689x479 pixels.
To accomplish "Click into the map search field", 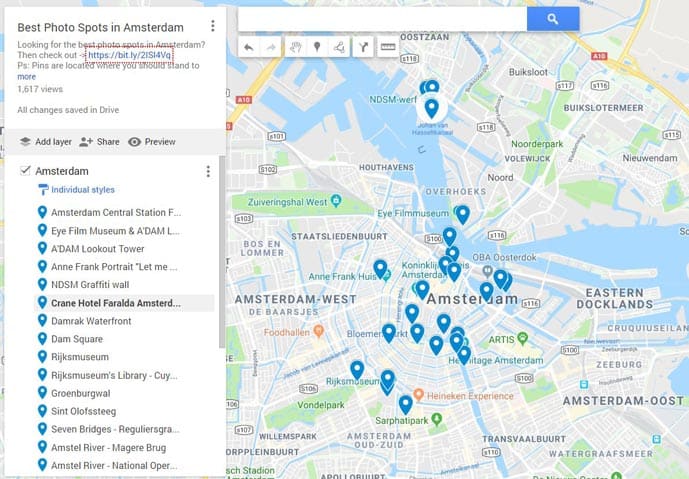I will click(x=382, y=19).
